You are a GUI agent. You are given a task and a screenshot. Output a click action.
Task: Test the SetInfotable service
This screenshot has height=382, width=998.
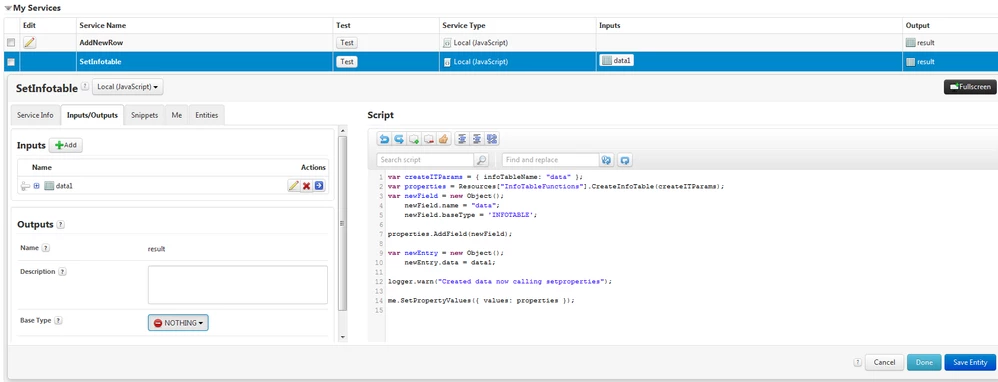pyautogui.click(x=347, y=62)
